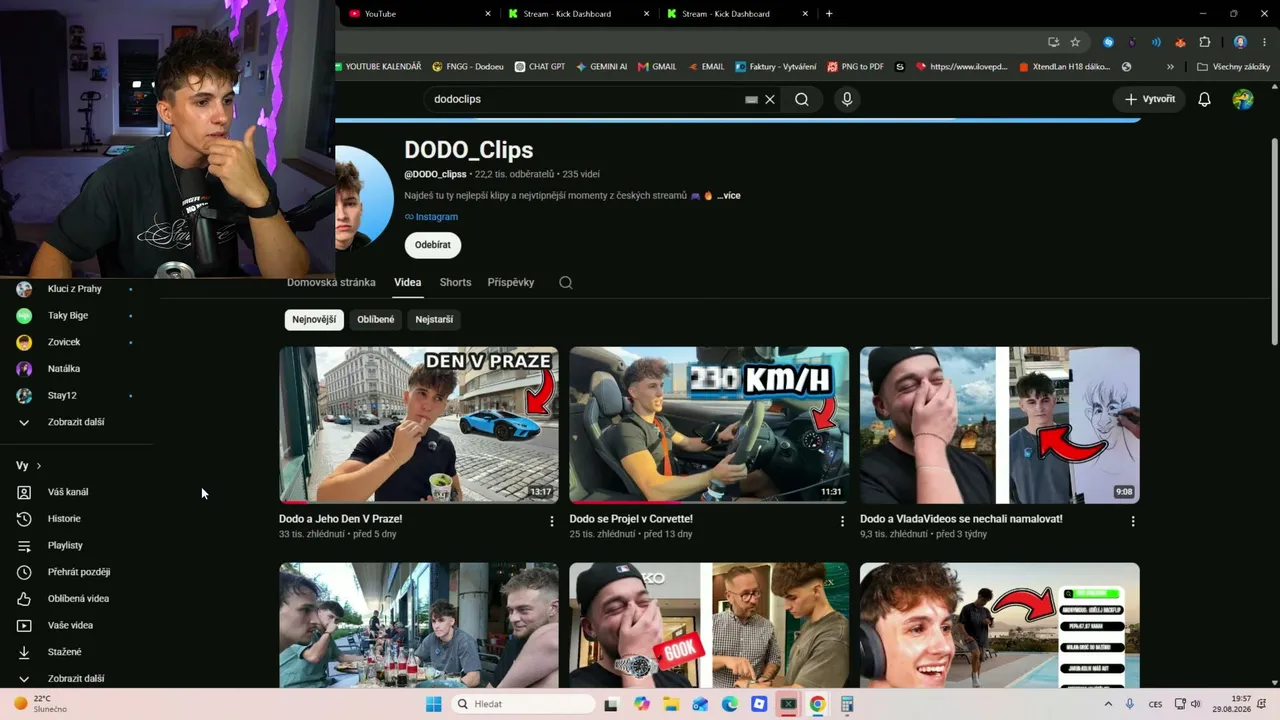
Task: Play the Den v Praze video thumbnail
Action: [x=419, y=425]
